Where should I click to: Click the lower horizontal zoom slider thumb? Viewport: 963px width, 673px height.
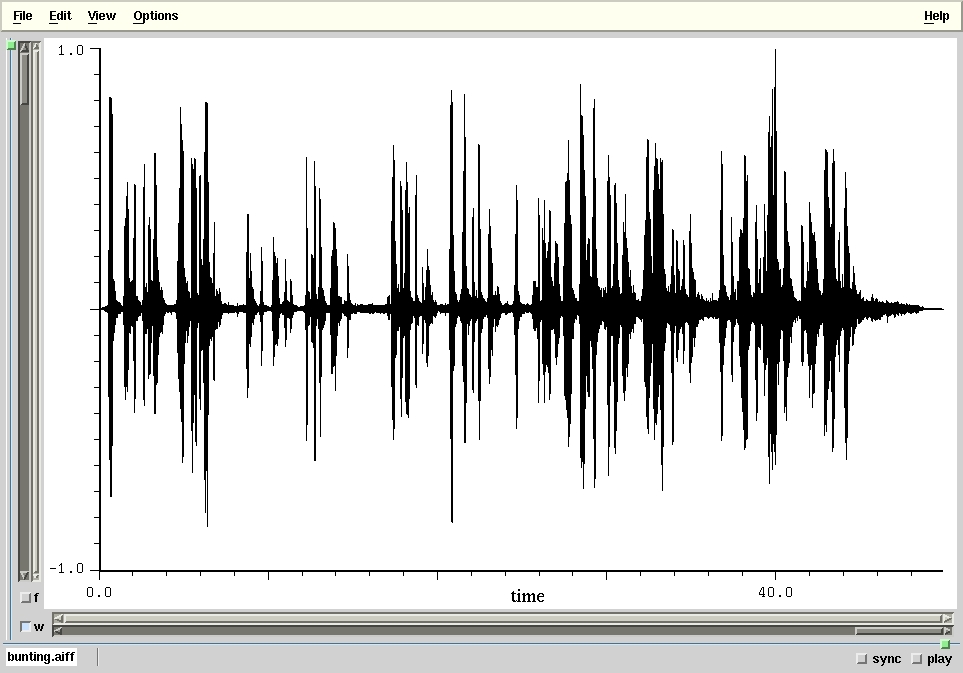click(x=897, y=631)
